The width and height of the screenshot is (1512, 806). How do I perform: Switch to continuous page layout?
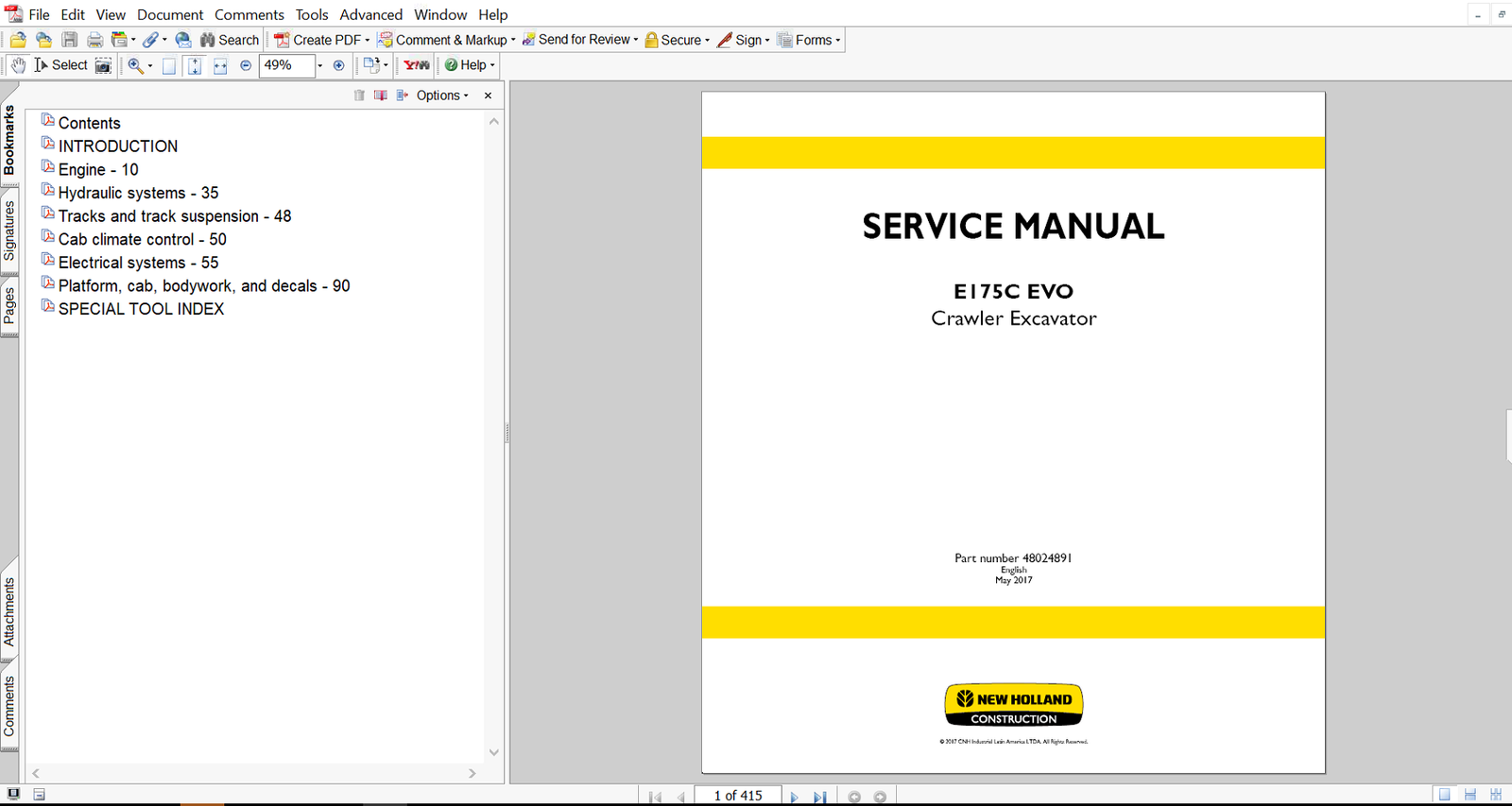pyautogui.click(x=1469, y=795)
